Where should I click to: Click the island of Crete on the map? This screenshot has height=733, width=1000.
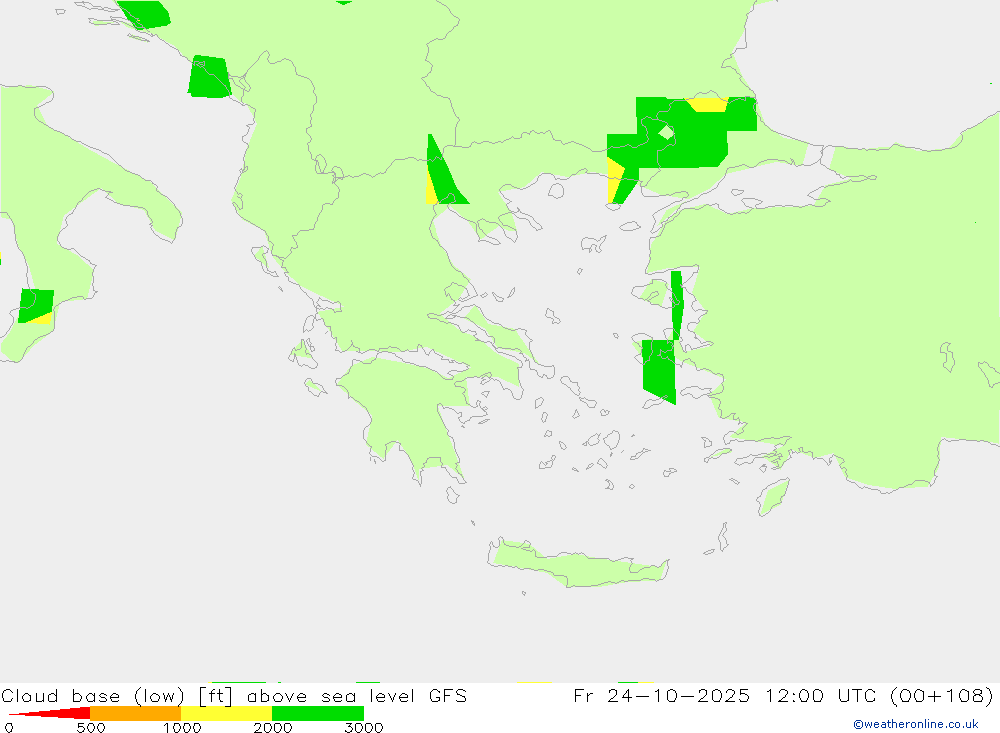pos(577,565)
